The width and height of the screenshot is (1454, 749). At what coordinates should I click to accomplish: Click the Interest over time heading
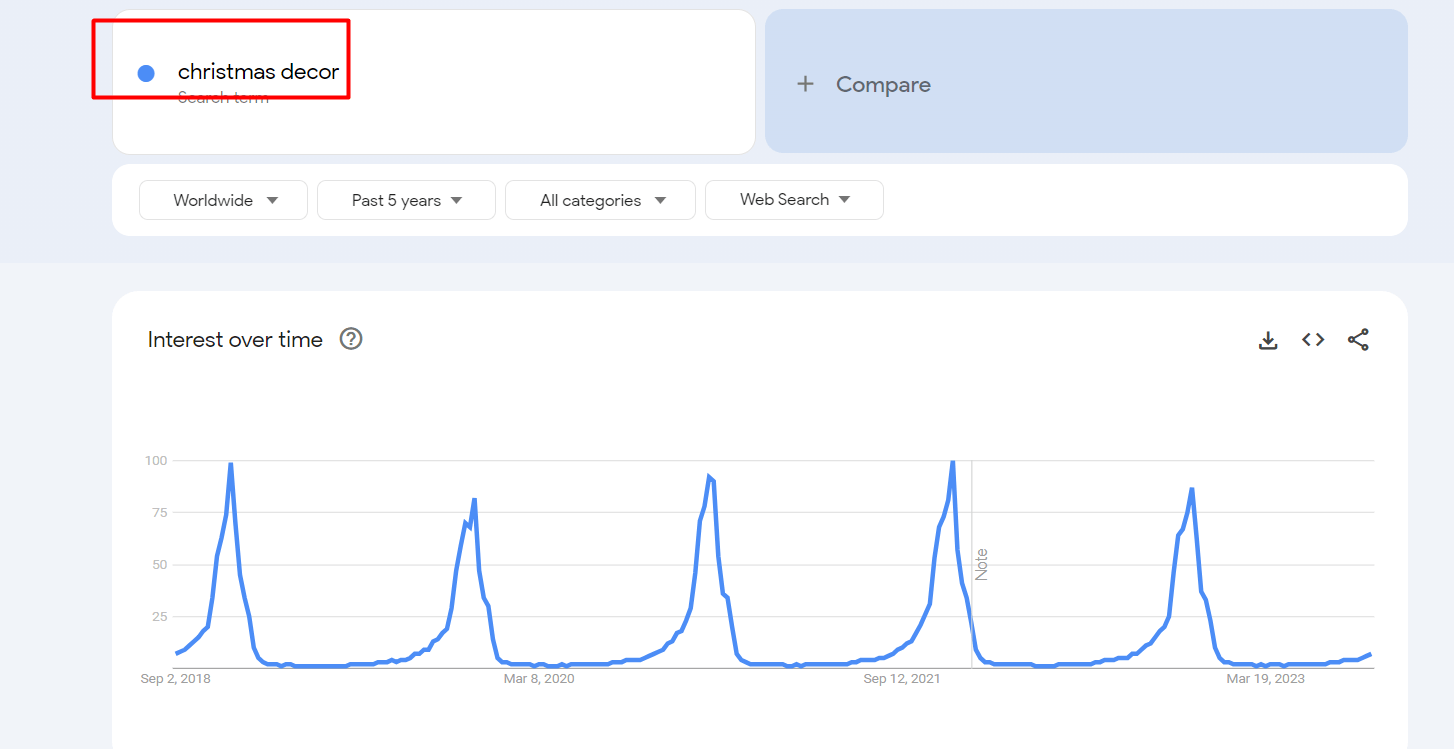coord(235,340)
